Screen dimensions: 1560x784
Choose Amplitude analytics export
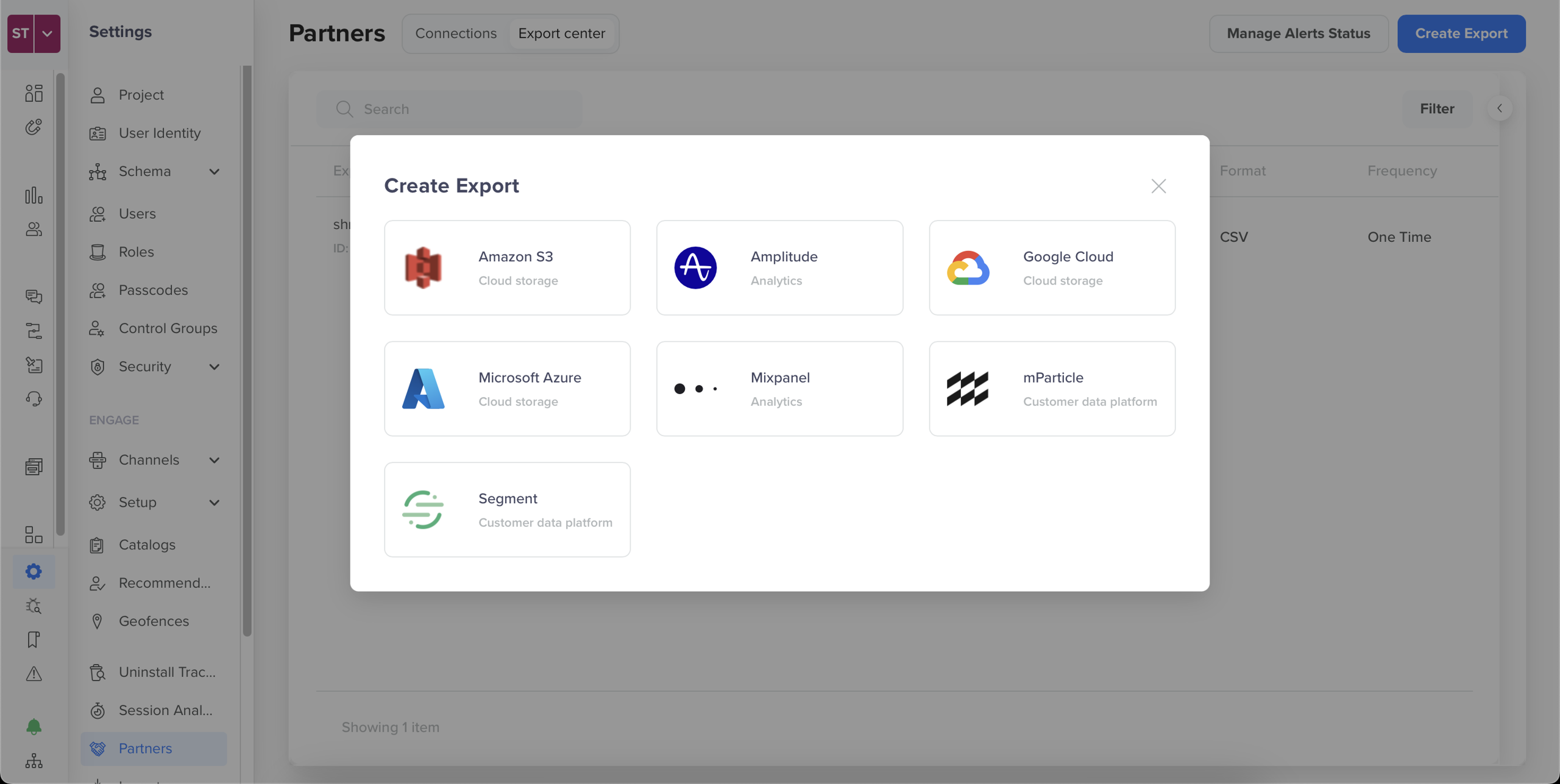click(779, 267)
